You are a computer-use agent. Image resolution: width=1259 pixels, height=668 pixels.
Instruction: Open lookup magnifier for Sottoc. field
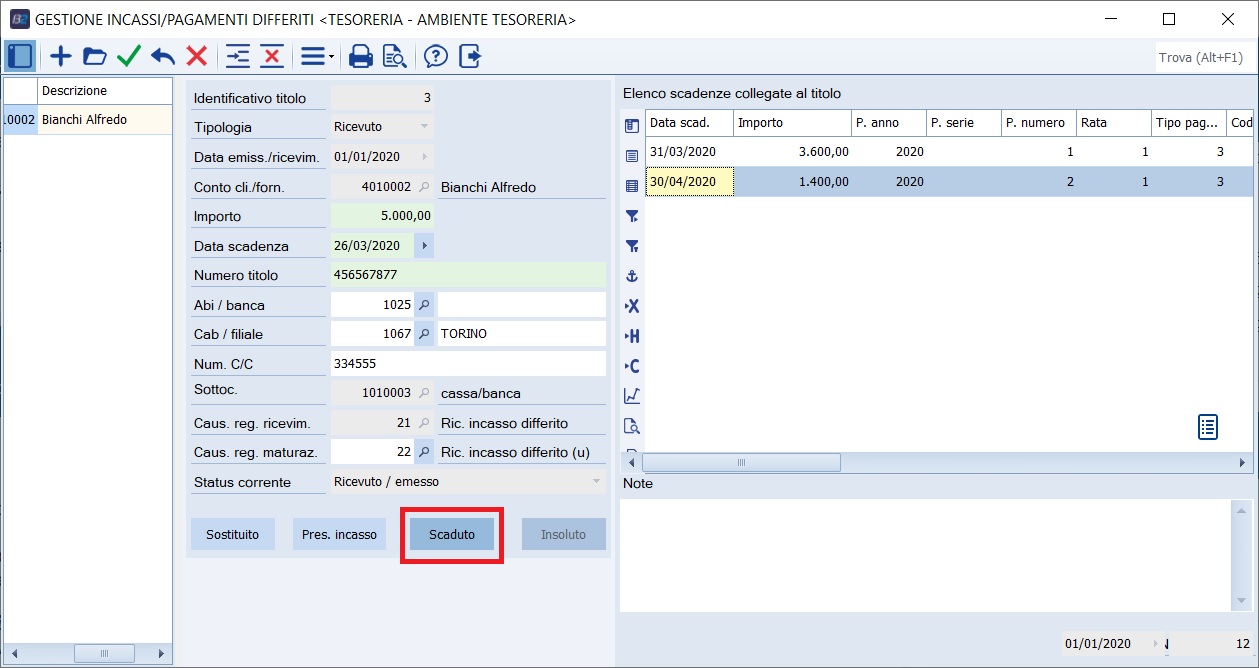[x=424, y=394]
